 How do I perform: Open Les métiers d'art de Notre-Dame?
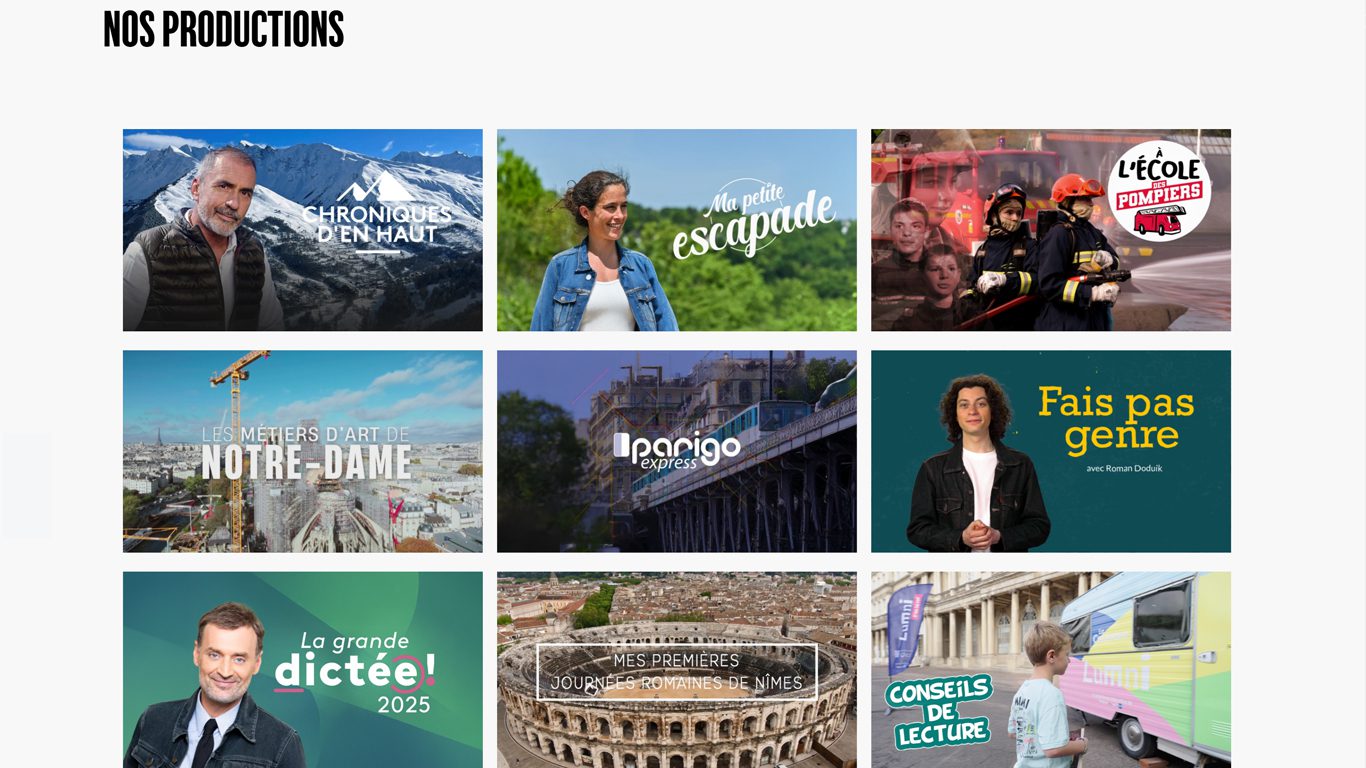302,451
